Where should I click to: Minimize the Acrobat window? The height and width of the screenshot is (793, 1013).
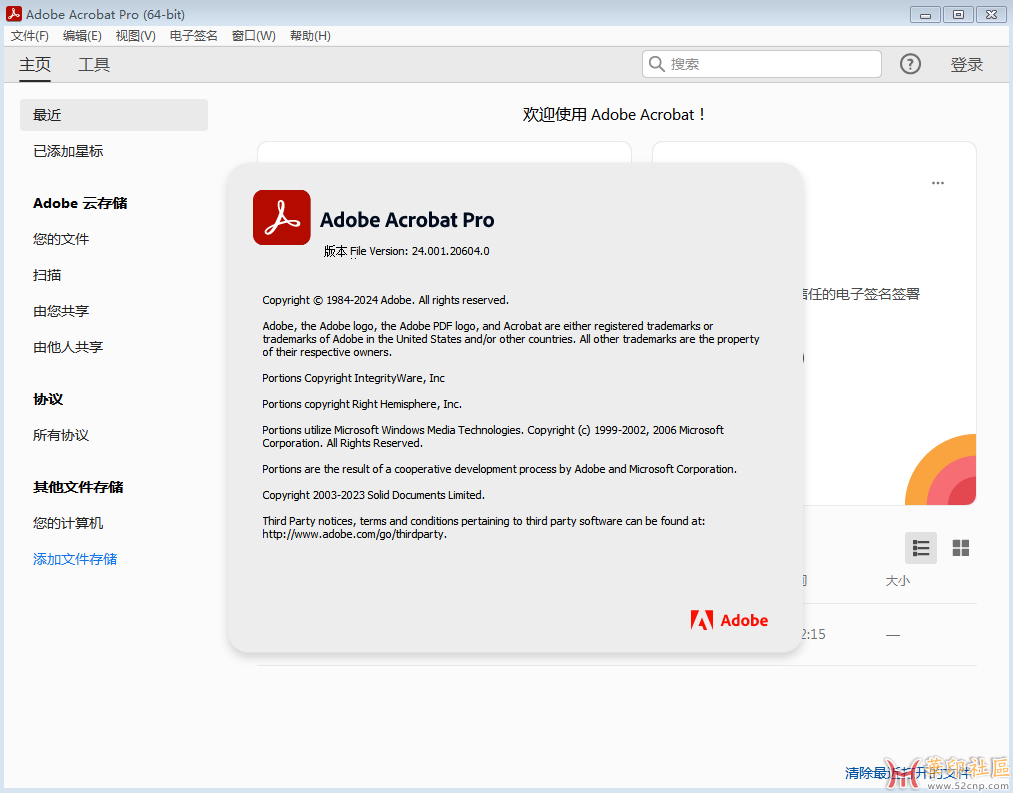pyautogui.click(x=925, y=14)
